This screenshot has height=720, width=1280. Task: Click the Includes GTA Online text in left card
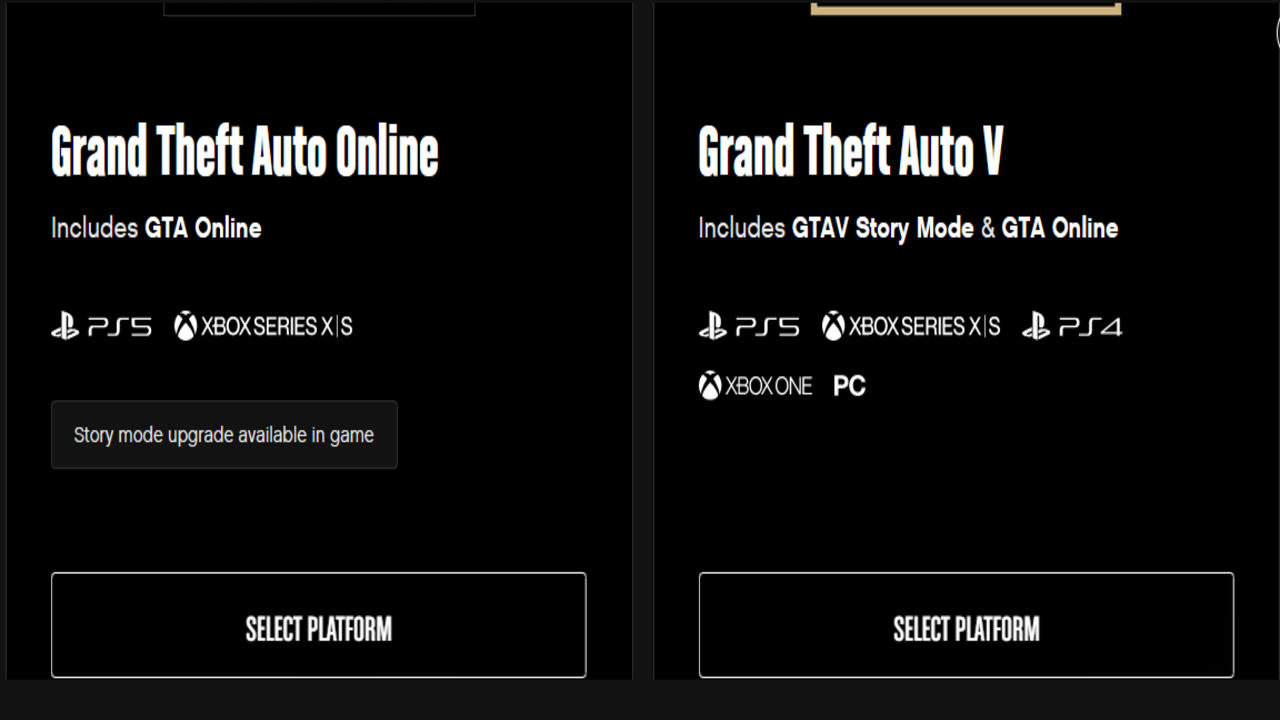point(156,228)
